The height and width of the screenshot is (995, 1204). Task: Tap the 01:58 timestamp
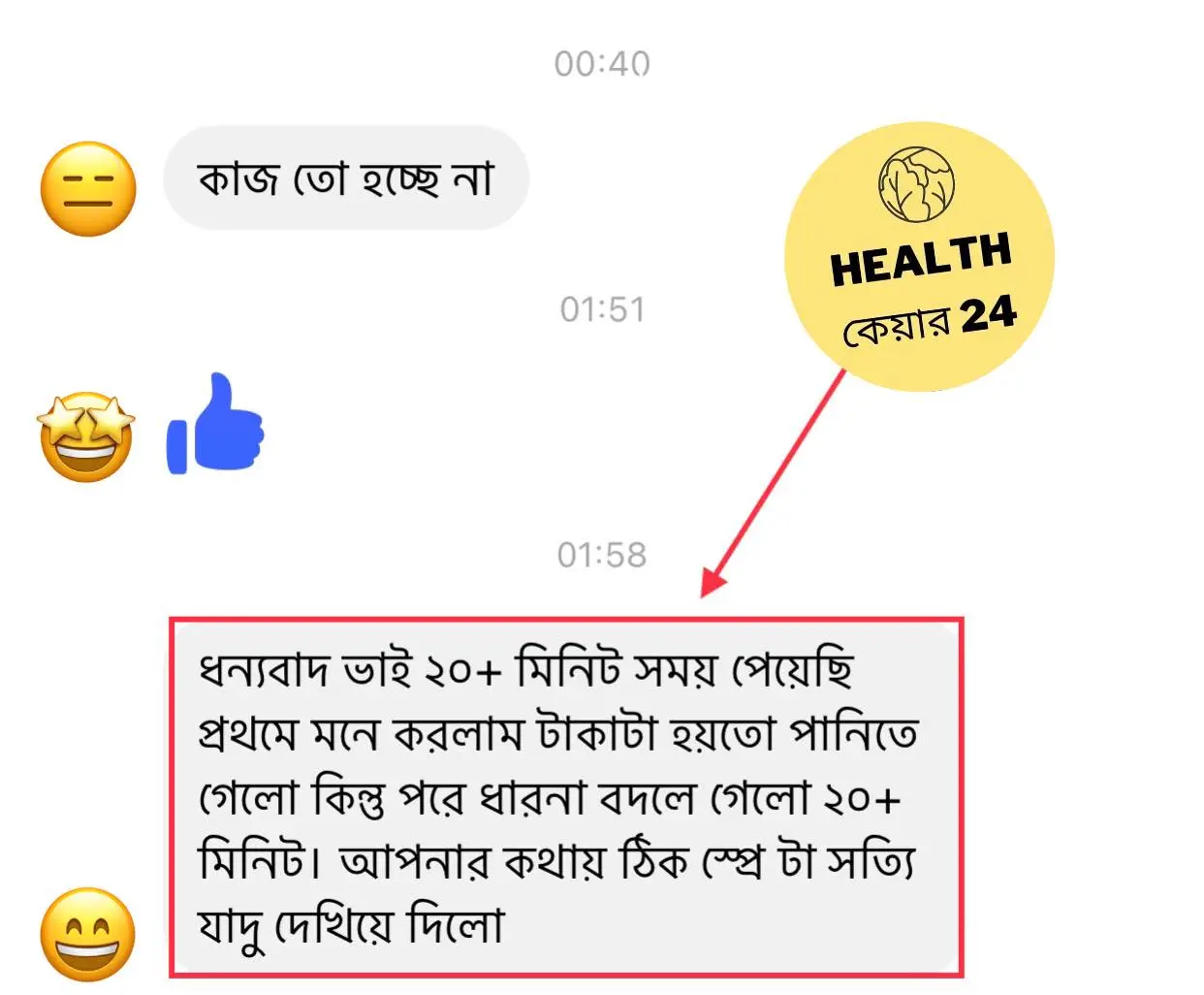click(602, 555)
